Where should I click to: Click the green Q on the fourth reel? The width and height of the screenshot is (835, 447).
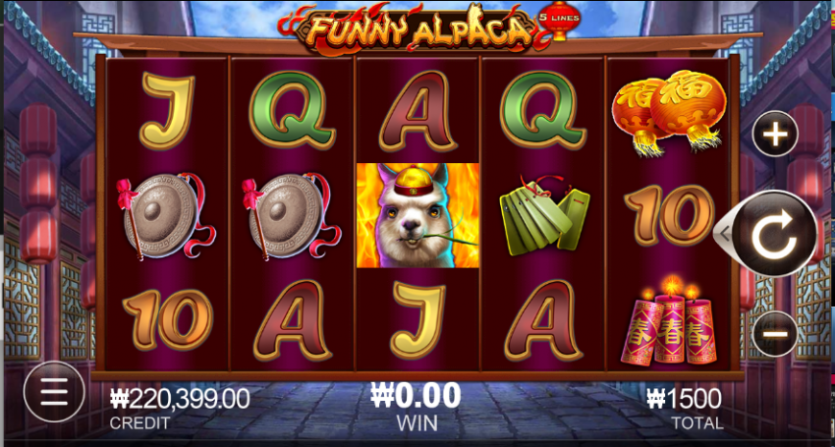[x=543, y=110]
